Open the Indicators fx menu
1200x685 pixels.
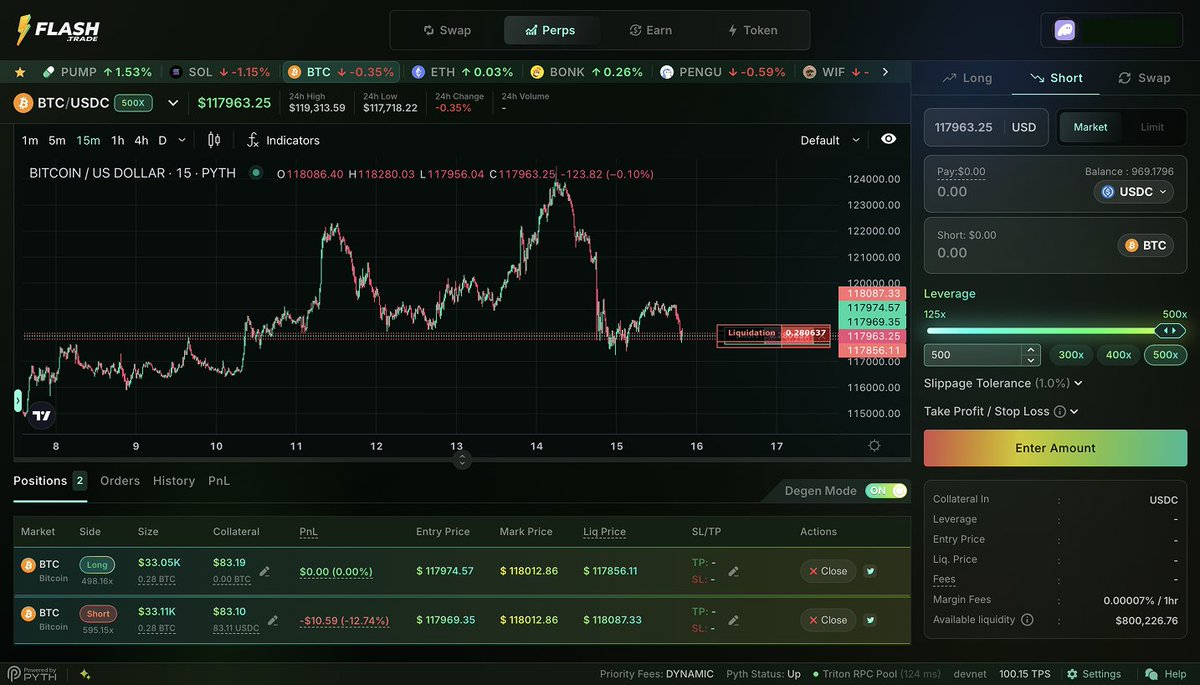pyautogui.click(x=283, y=140)
